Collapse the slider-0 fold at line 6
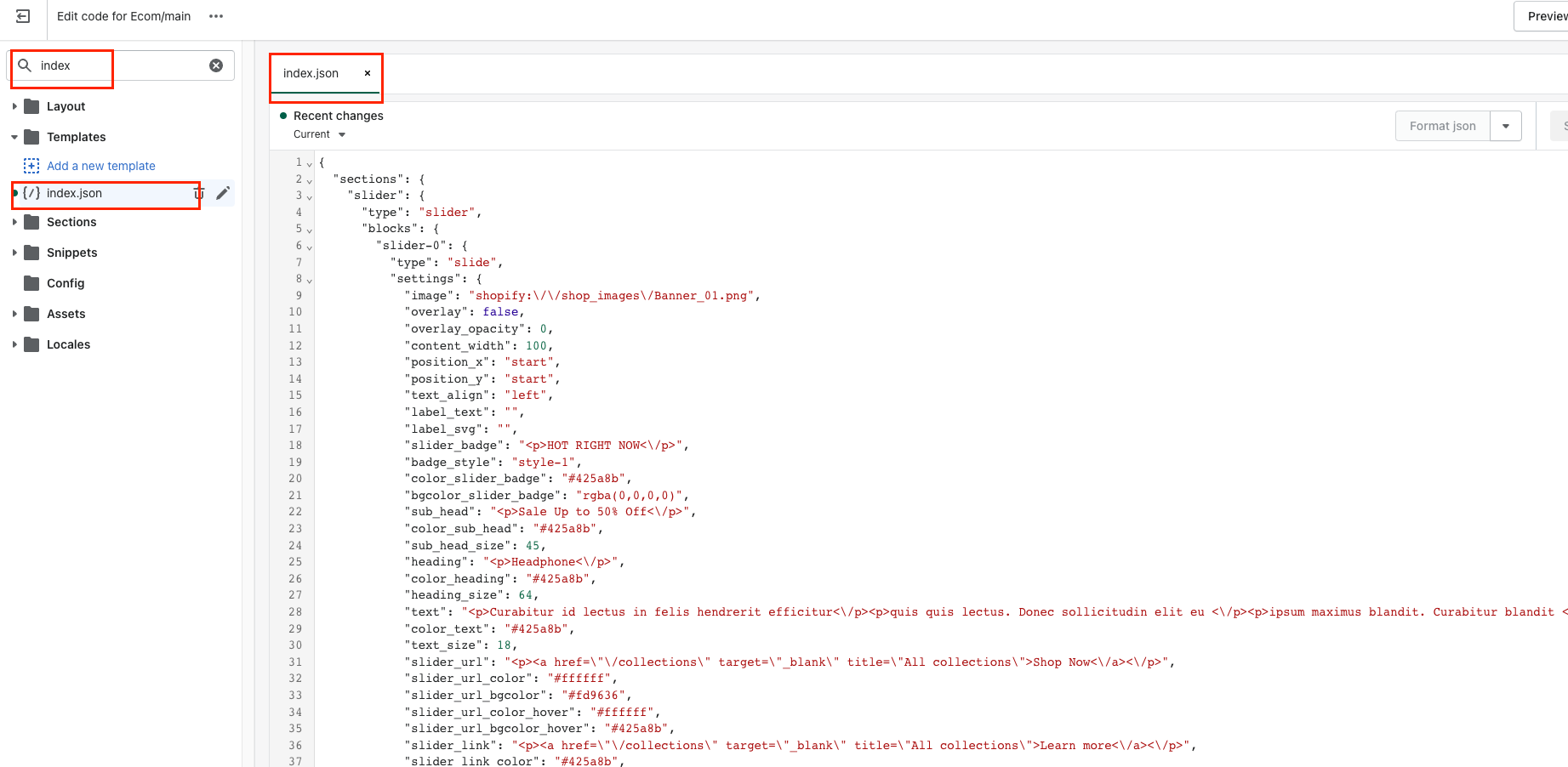Image resolution: width=1568 pixels, height=767 pixels. pos(310,247)
